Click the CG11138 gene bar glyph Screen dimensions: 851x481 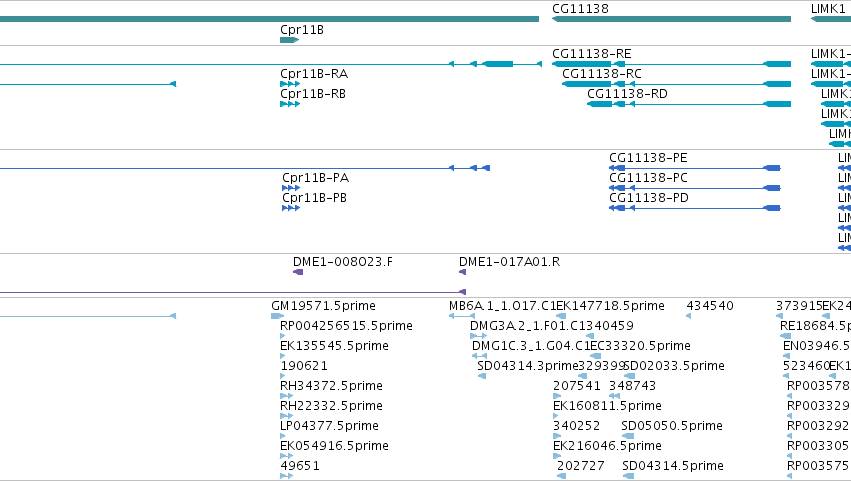click(x=671, y=19)
